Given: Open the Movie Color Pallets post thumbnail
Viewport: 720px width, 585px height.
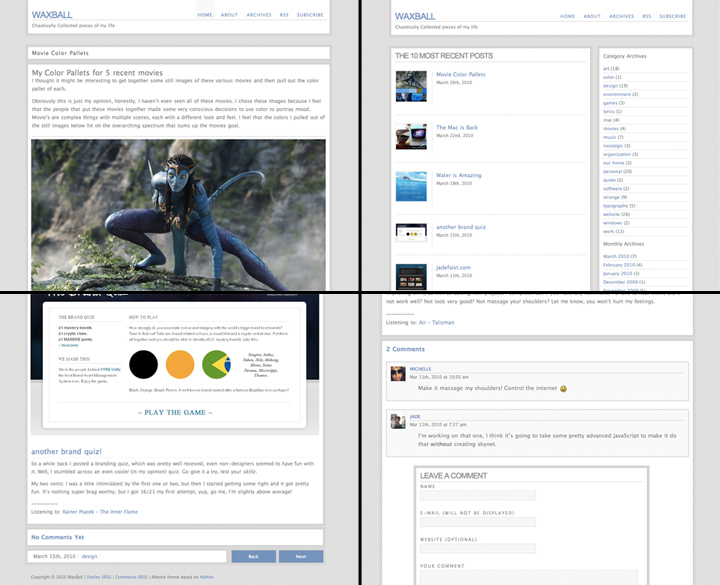Looking at the screenshot, I should point(411,86).
